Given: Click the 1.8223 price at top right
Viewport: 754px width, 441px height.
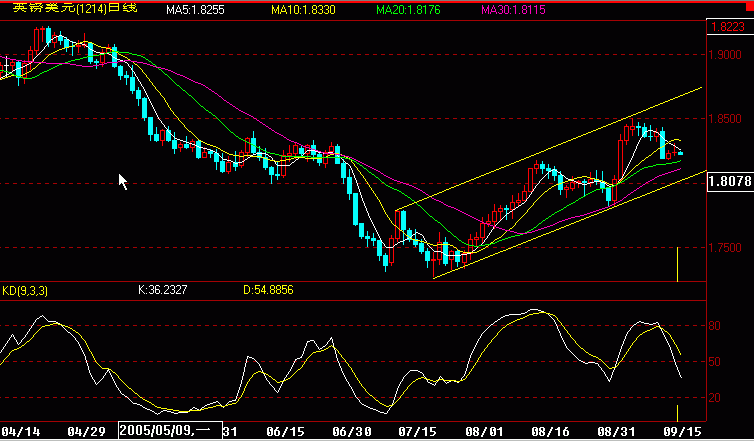Looking at the screenshot, I should pos(729,27).
